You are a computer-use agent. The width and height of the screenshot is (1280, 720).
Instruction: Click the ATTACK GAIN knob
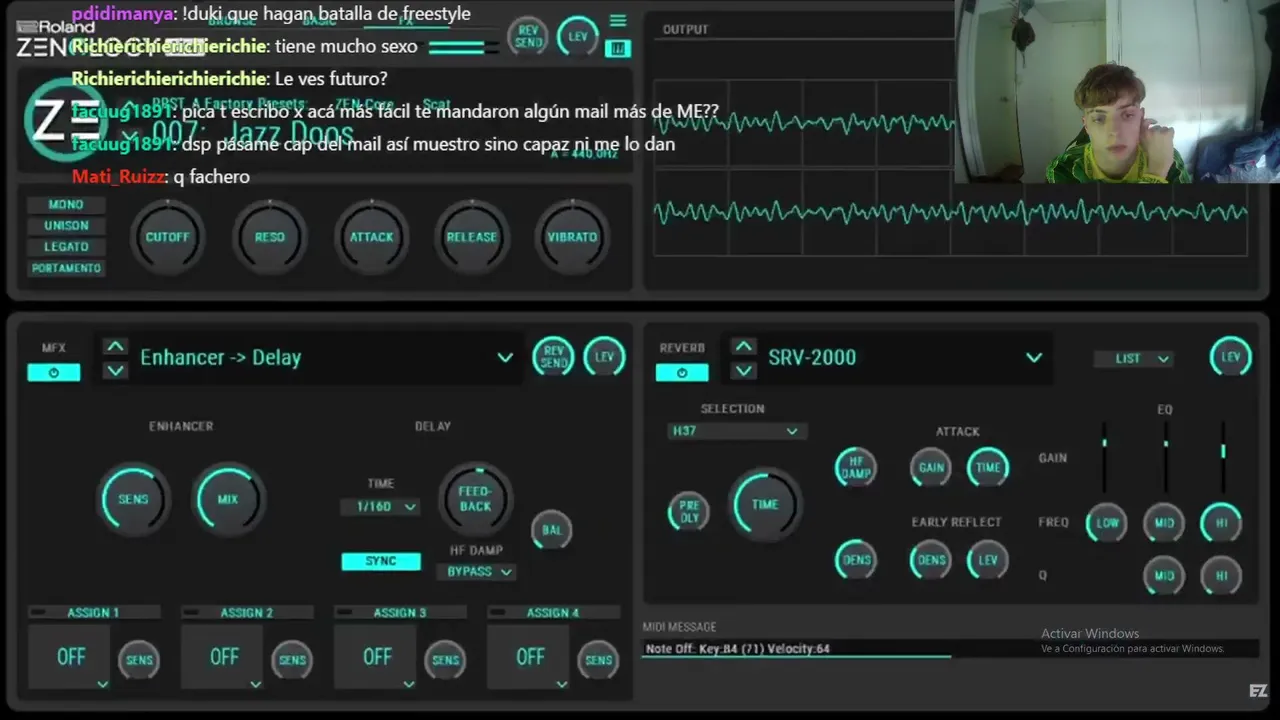pyautogui.click(x=931, y=467)
